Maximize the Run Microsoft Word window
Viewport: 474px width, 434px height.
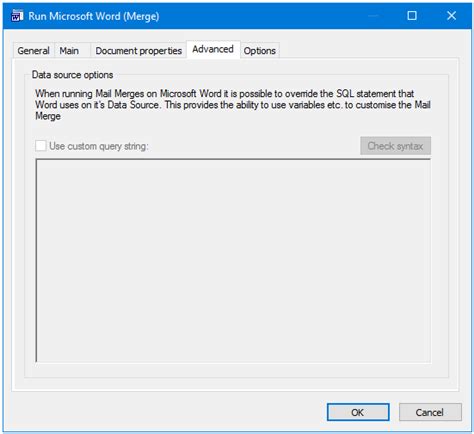412,16
